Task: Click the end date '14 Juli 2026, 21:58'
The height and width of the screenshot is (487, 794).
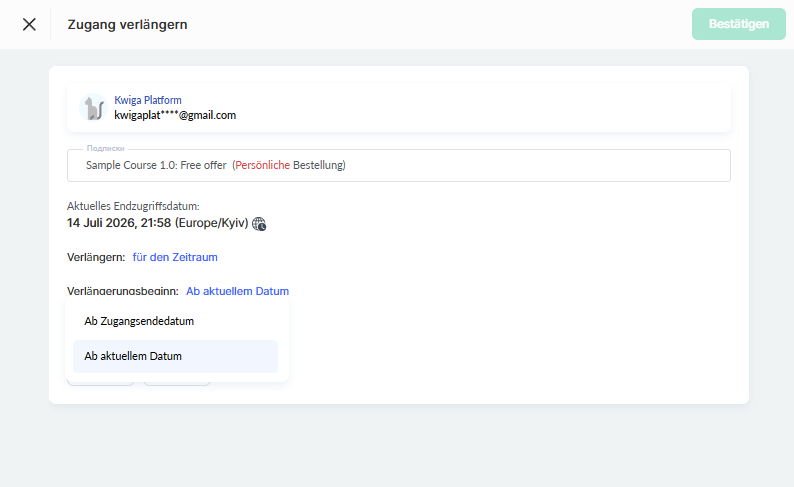Action: click(119, 223)
